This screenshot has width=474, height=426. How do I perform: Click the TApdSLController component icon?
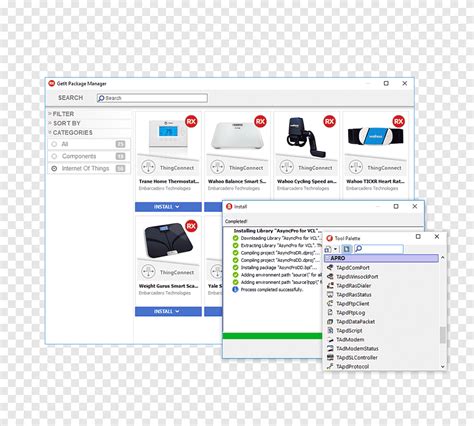click(330, 357)
